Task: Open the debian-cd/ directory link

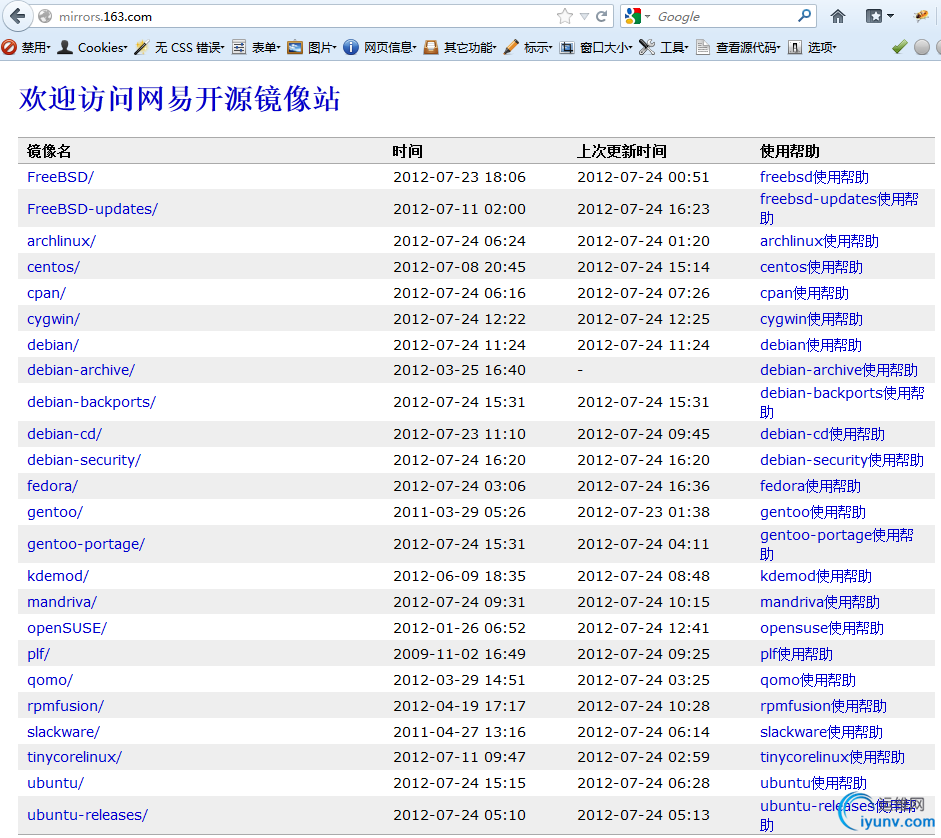Action: [x=64, y=434]
